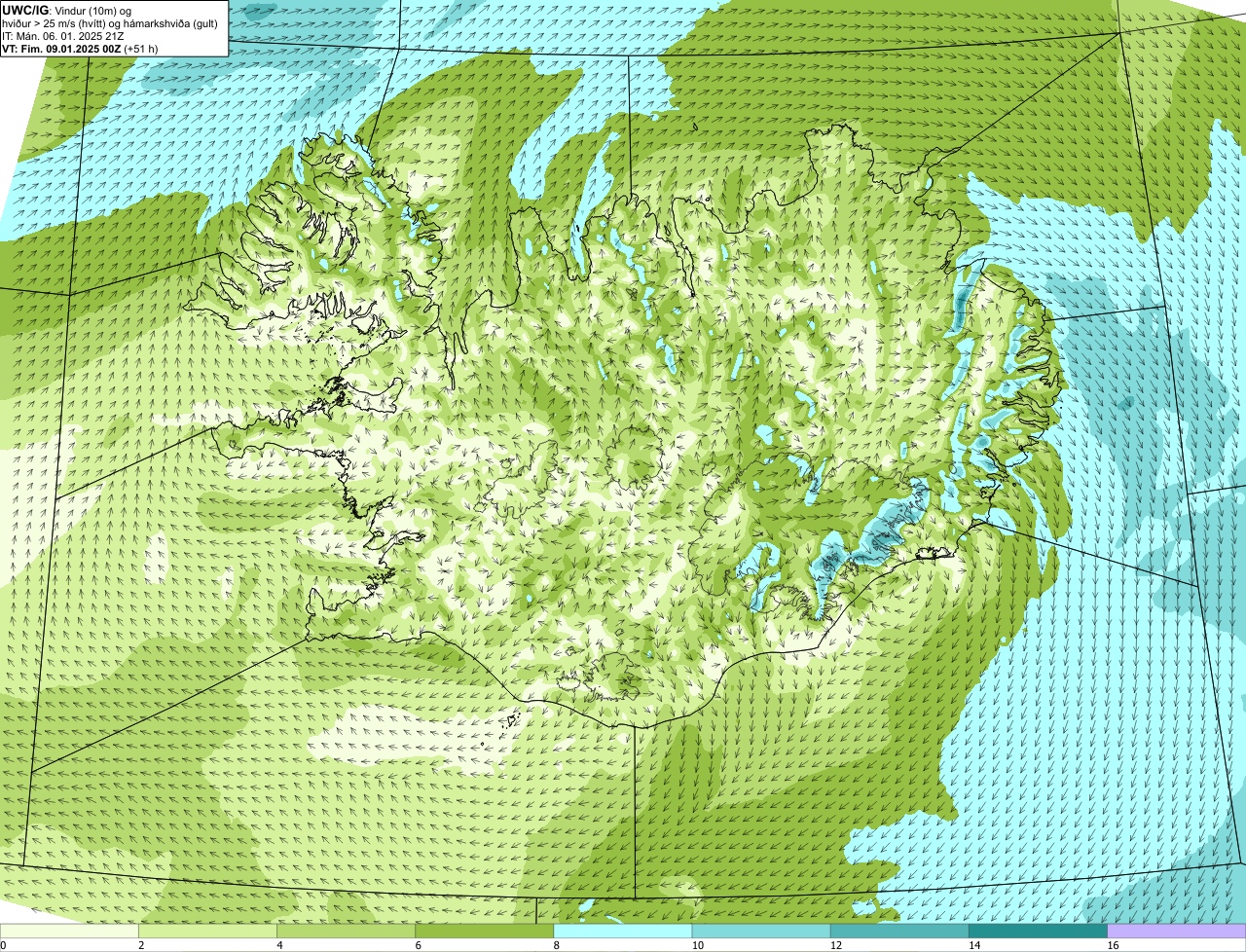Click the legend scale label '12'

835,945
